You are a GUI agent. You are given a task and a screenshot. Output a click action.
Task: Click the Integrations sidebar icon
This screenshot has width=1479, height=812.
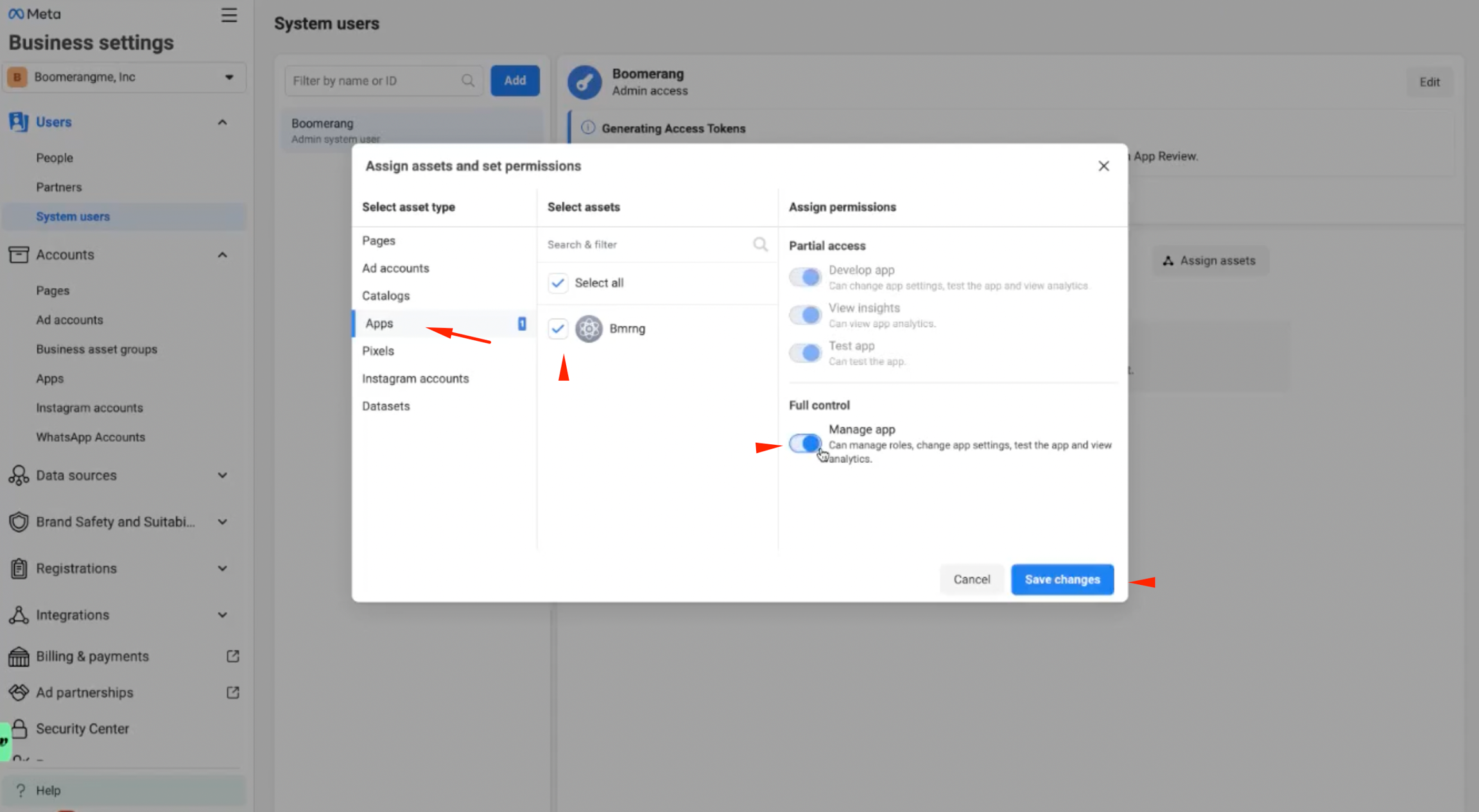click(19, 615)
